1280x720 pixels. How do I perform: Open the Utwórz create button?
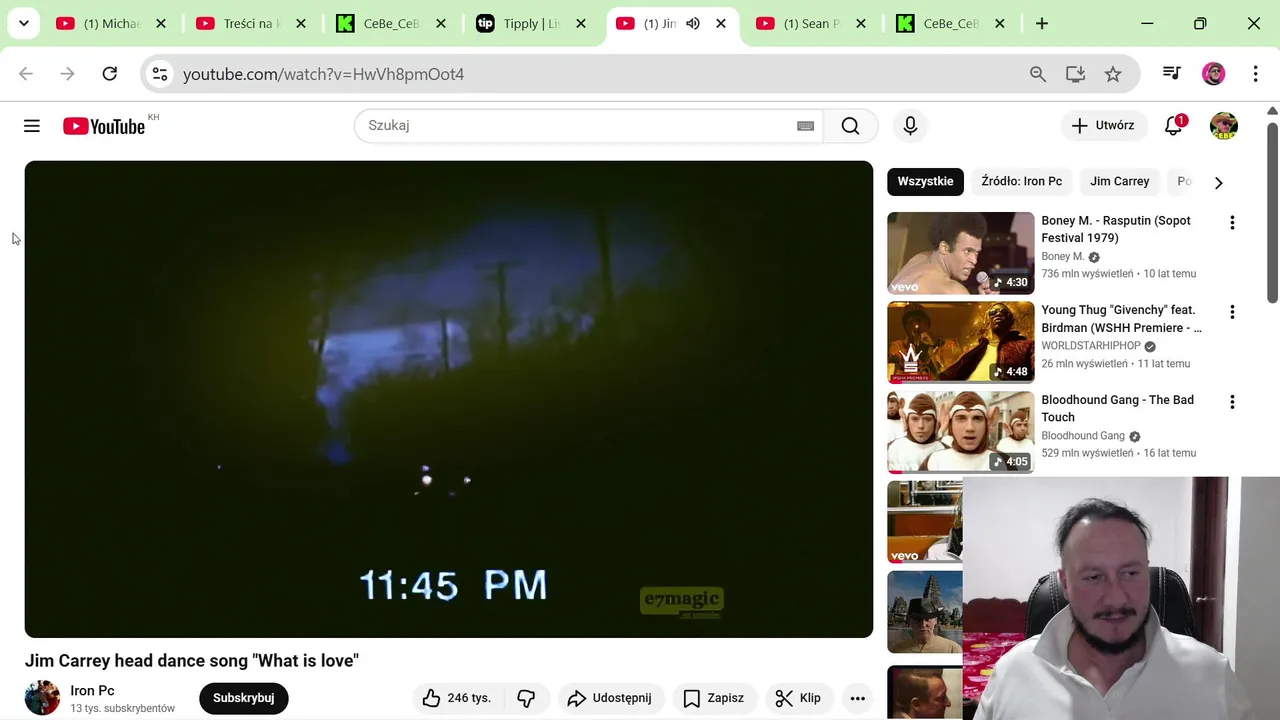click(x=1103, y=126)
